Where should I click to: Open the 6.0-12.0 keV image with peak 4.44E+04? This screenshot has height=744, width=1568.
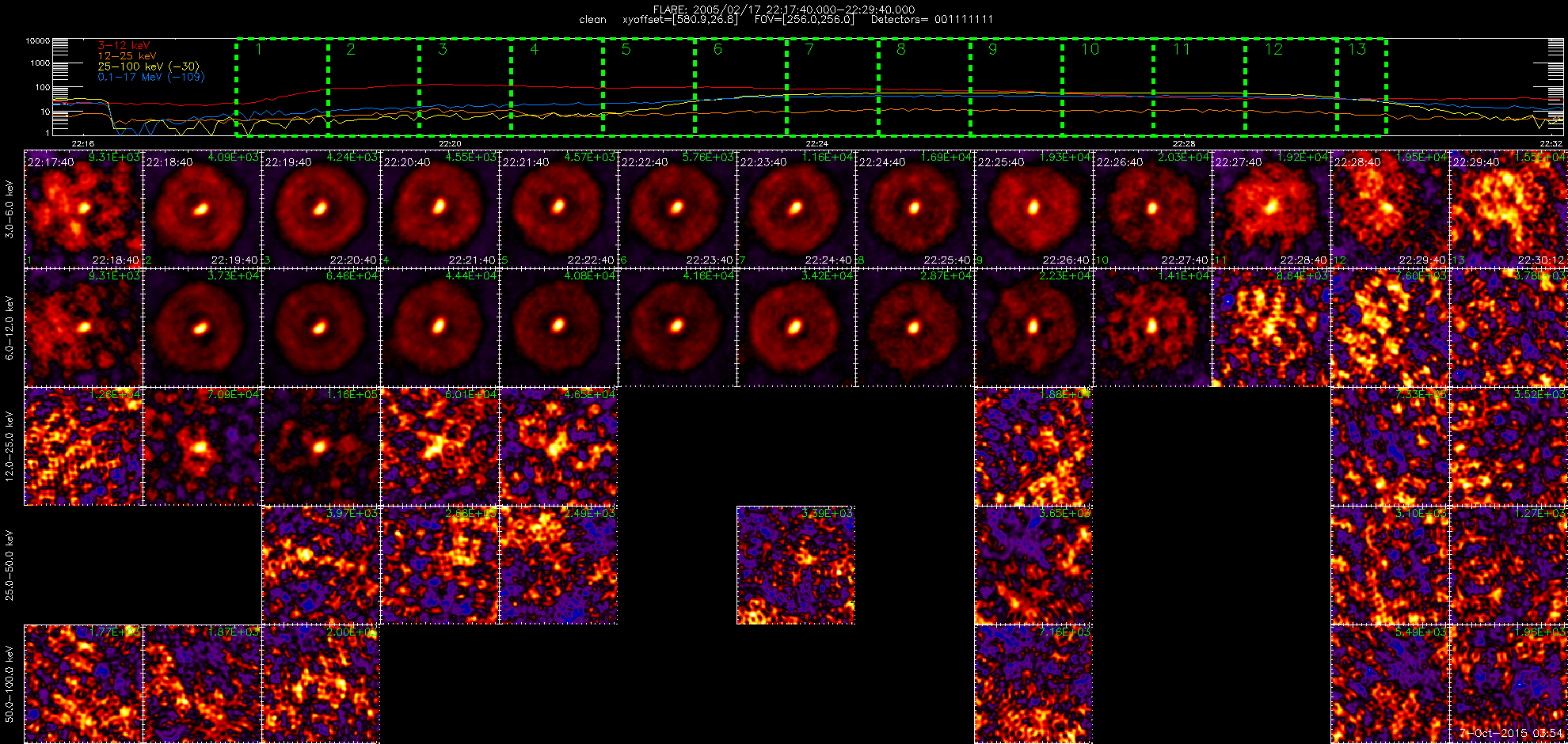tap(440, 328)
